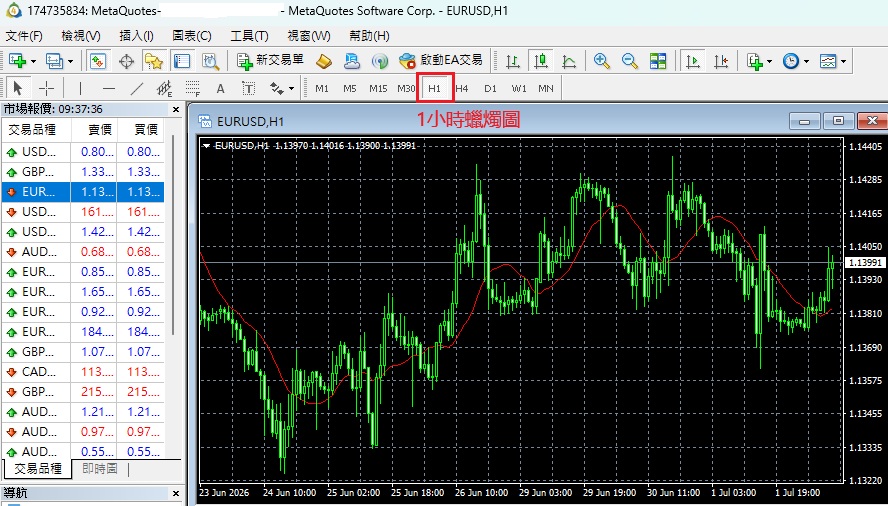This screenshot has height=506, width=888.
Task: Open the Data Window crosshair-circle icon
Action: [x=126, y=61]
